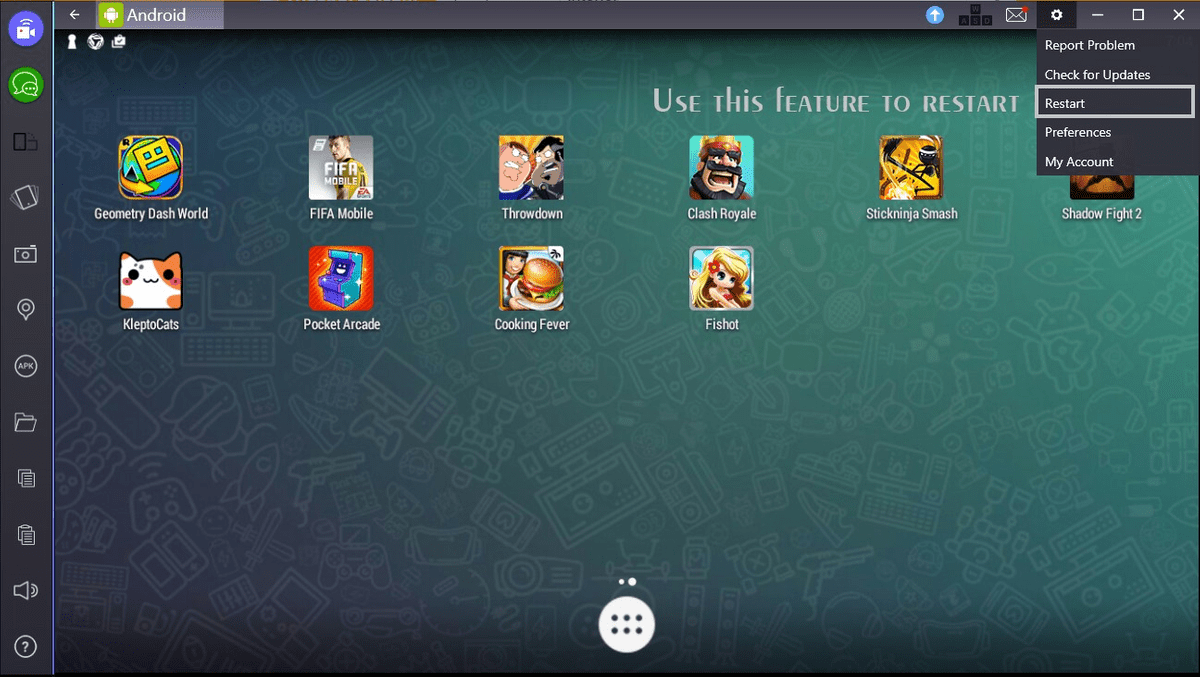Image resolution: width=1200 pixels, height=677 pixels.
Task: Click the blue upgrade arrow icon
Action: [935, 14]
